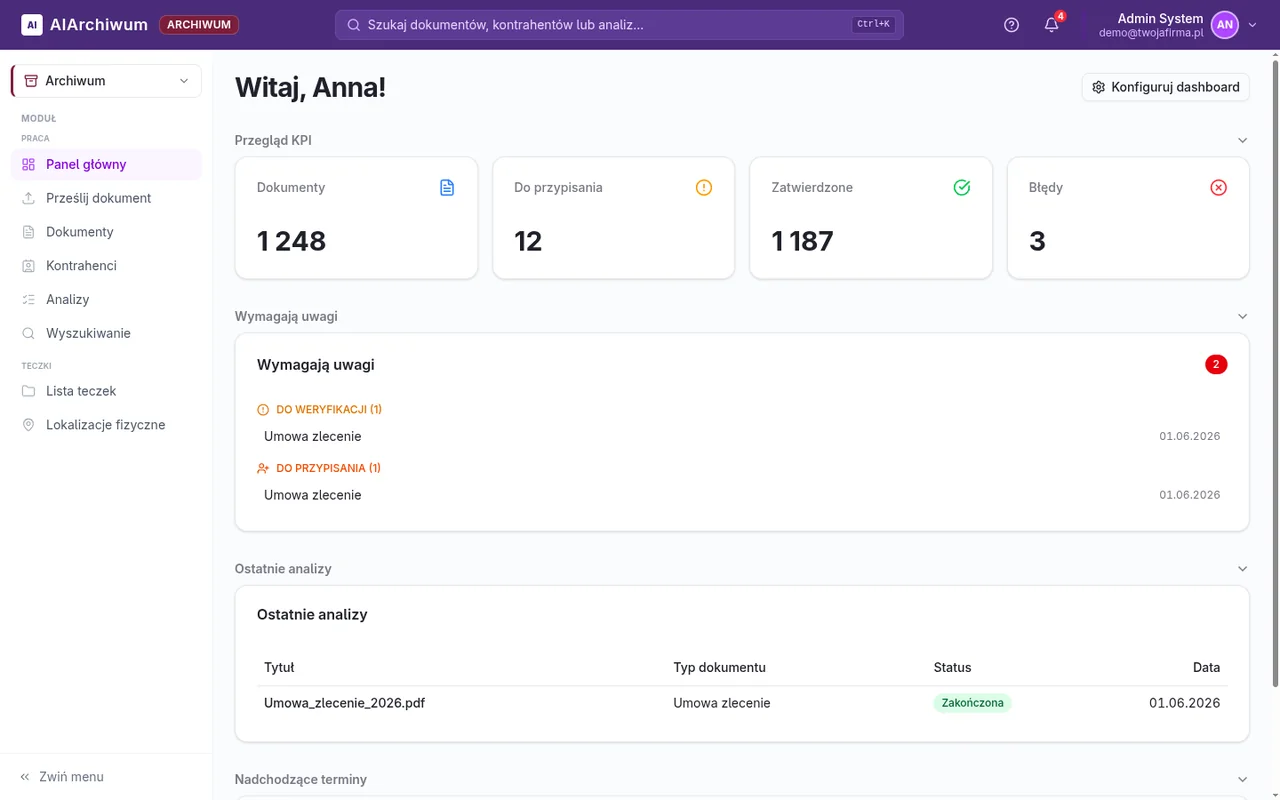Open Lista teczek

[x=106, y=391]
